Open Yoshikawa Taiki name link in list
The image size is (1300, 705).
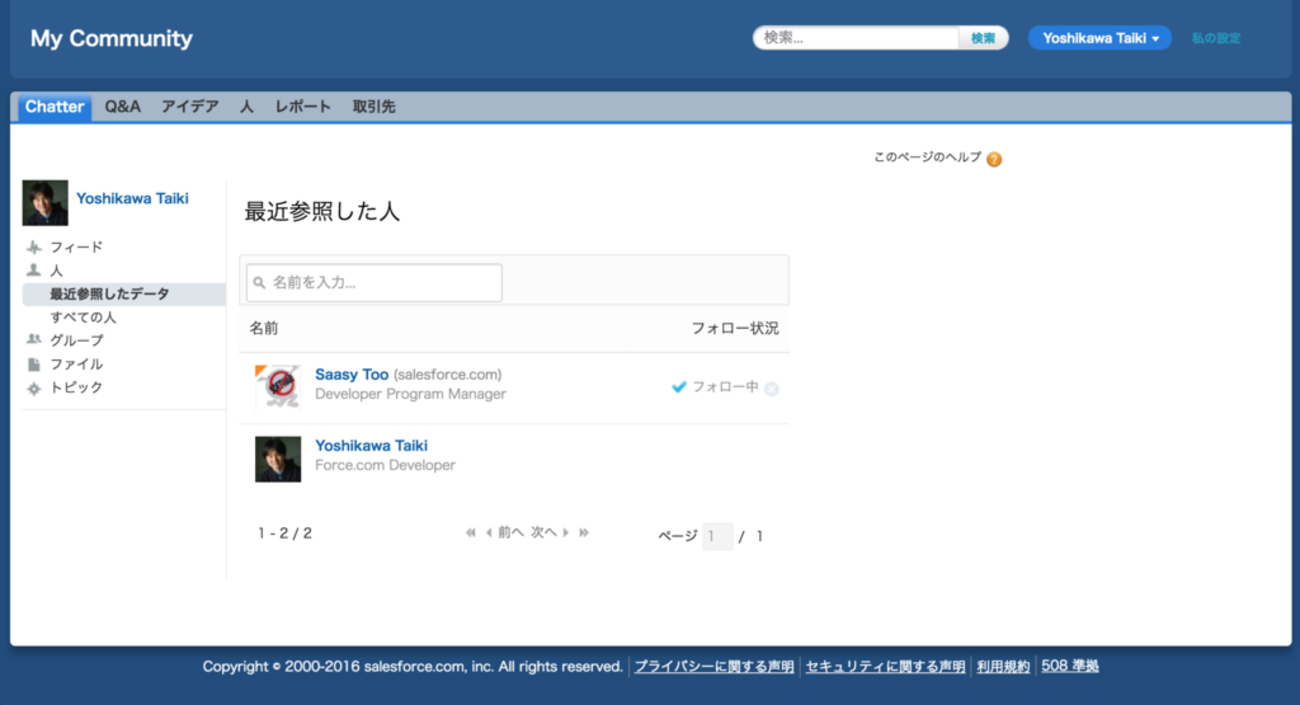pos(371,445)
